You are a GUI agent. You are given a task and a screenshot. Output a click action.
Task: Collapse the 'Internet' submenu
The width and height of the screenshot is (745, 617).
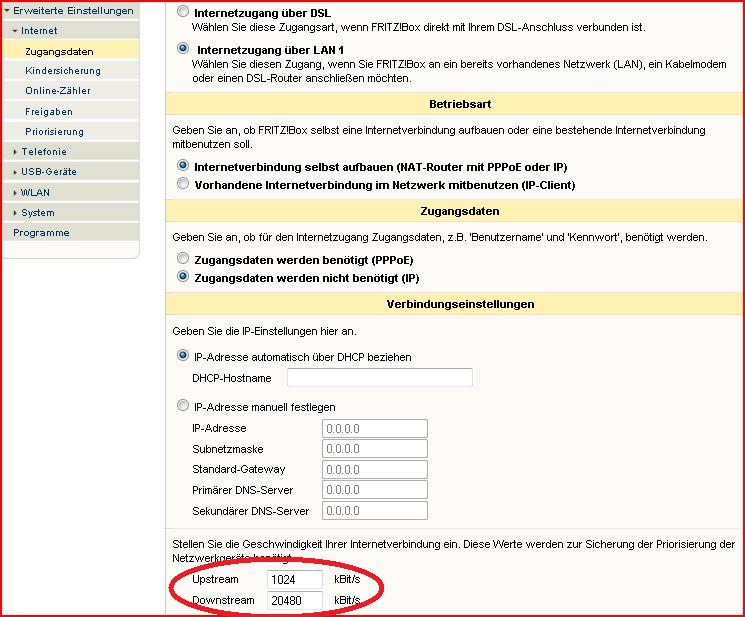click(x=40, y=31)
